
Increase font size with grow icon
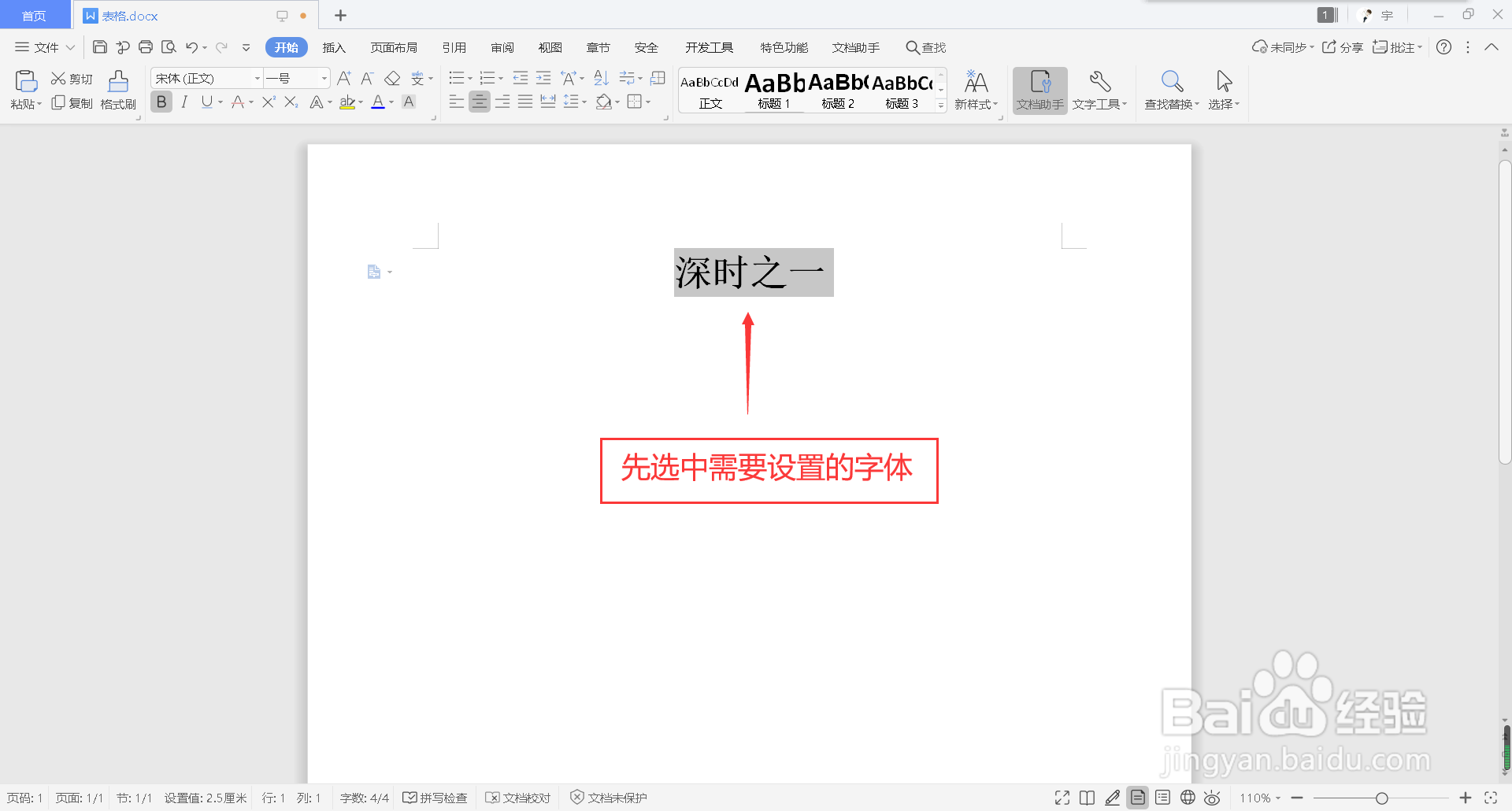click(344, 78)
